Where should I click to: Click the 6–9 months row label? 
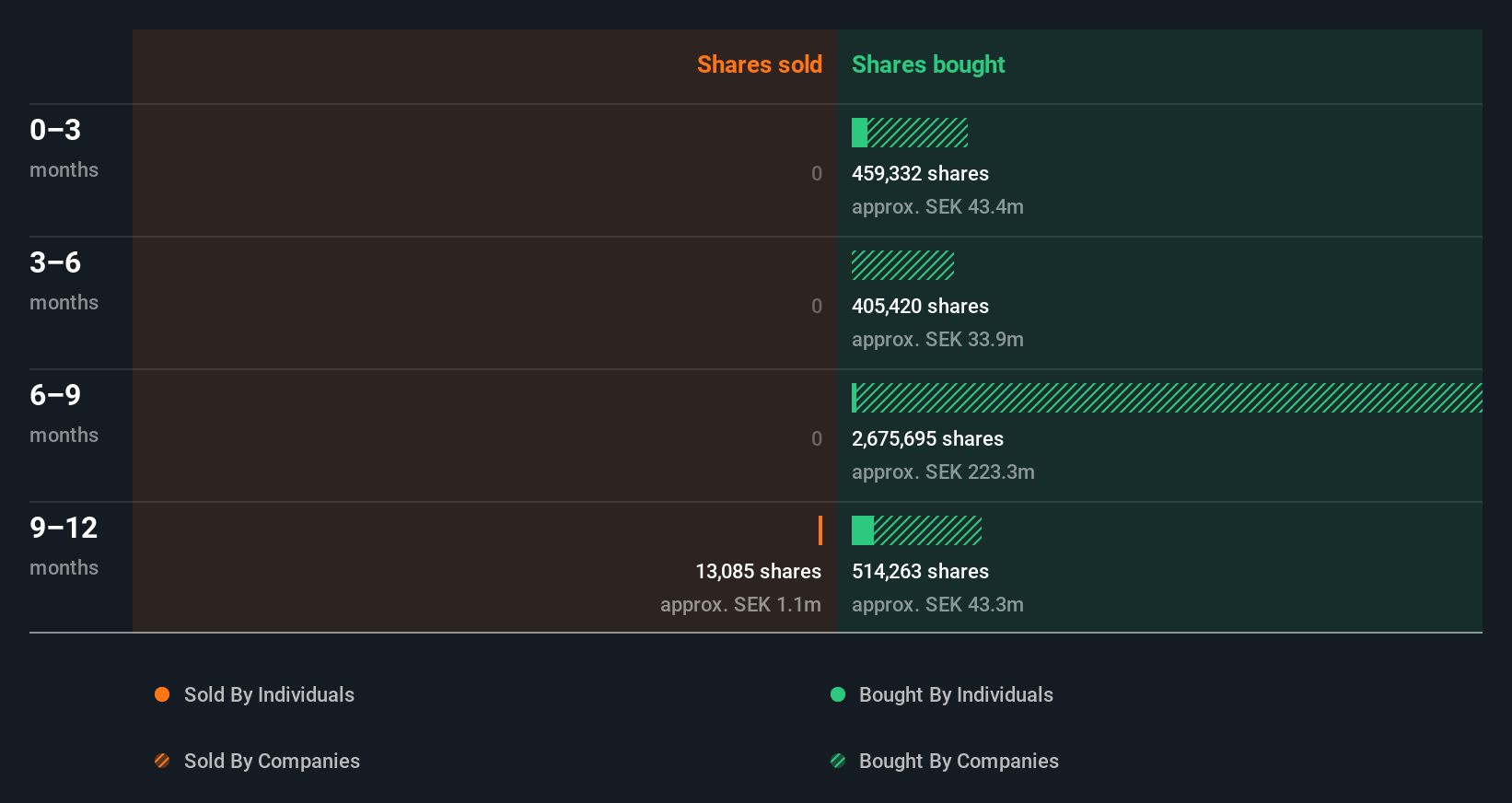pyautogui.click(x=64, y=413)
